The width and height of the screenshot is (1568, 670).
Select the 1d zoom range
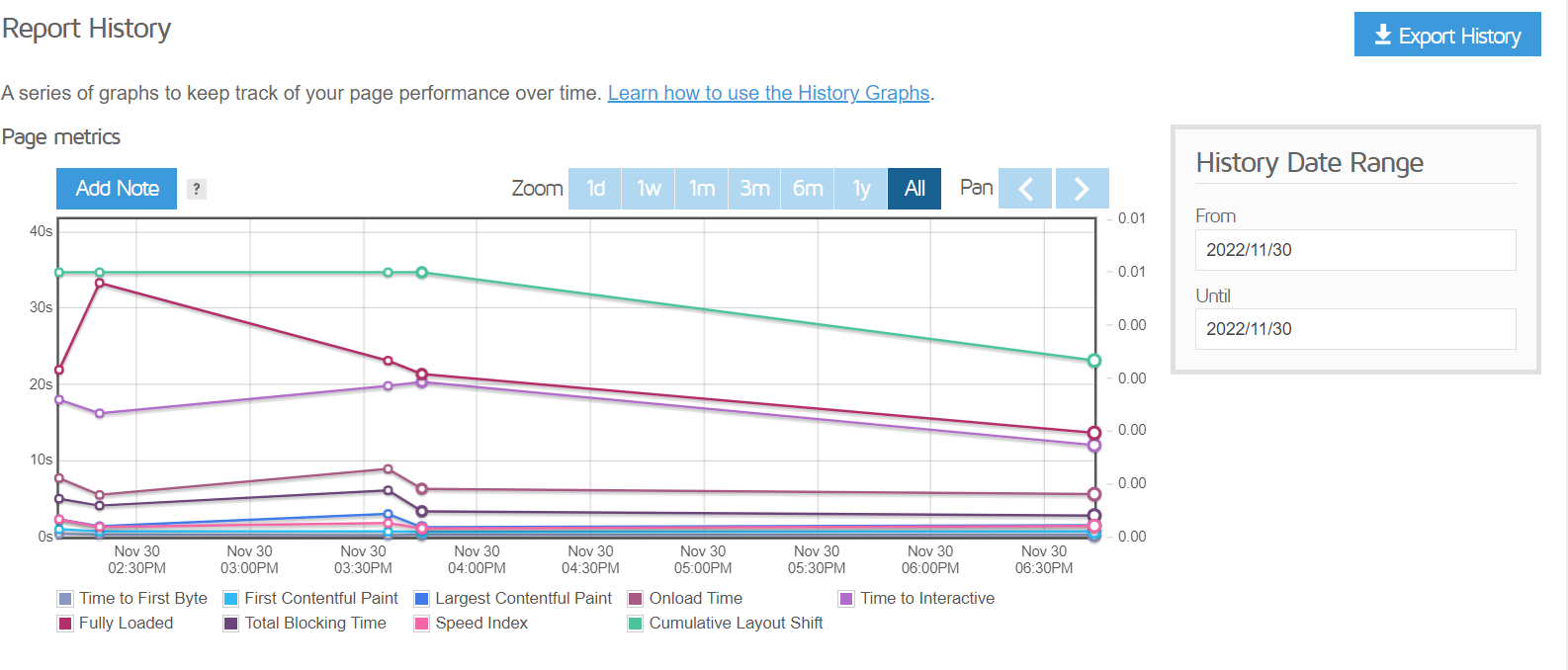(x=595, y=188)
